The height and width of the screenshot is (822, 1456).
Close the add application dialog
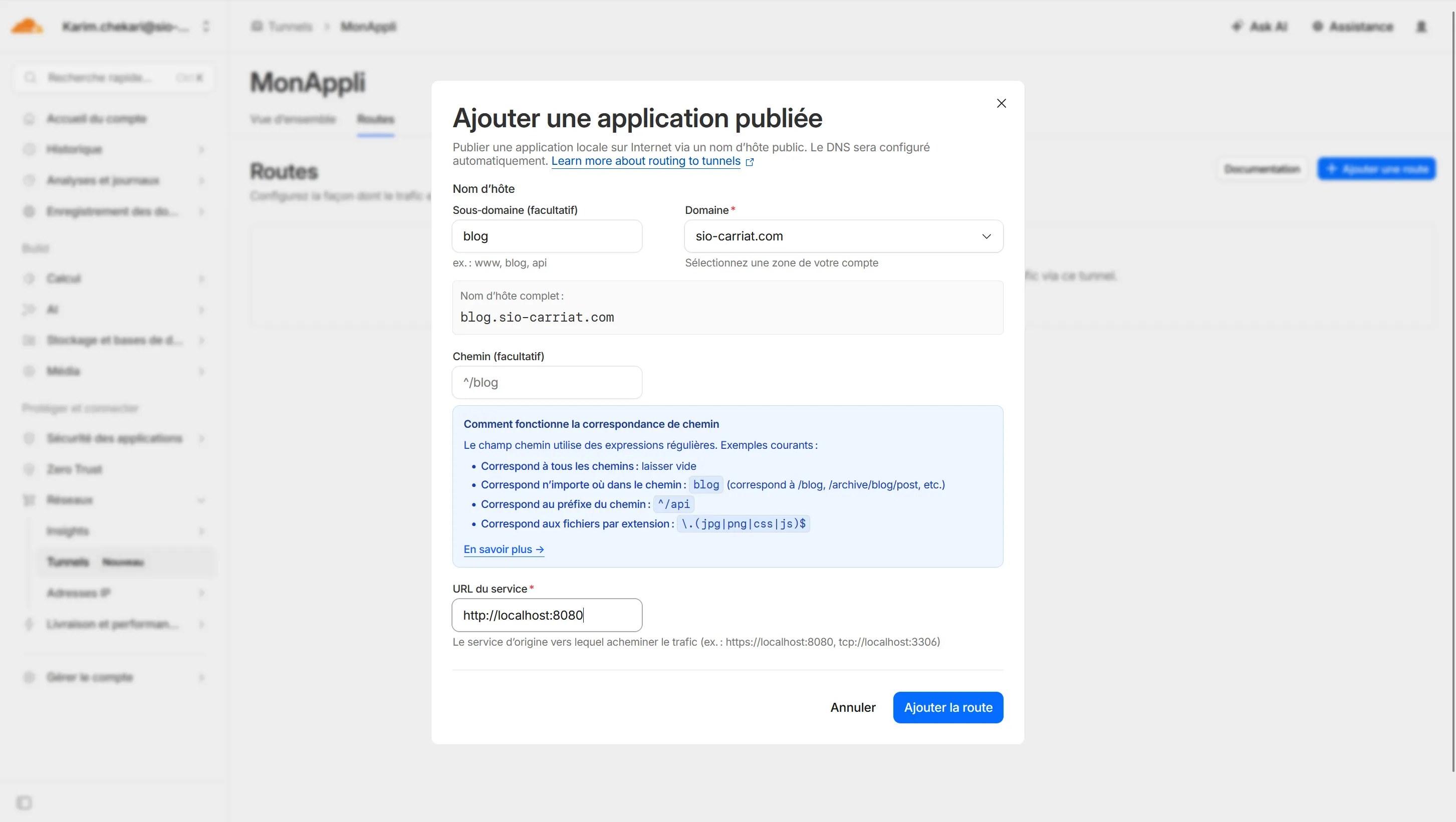[x=1001, y=103]
